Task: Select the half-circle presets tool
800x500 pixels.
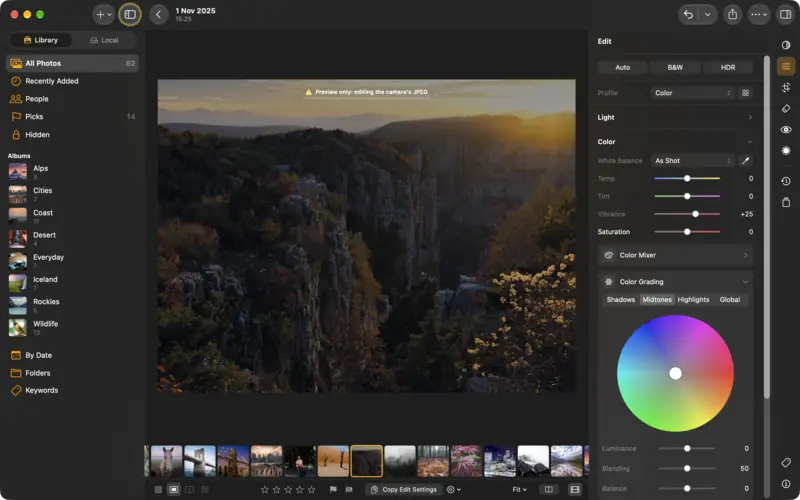Action: 786,45
